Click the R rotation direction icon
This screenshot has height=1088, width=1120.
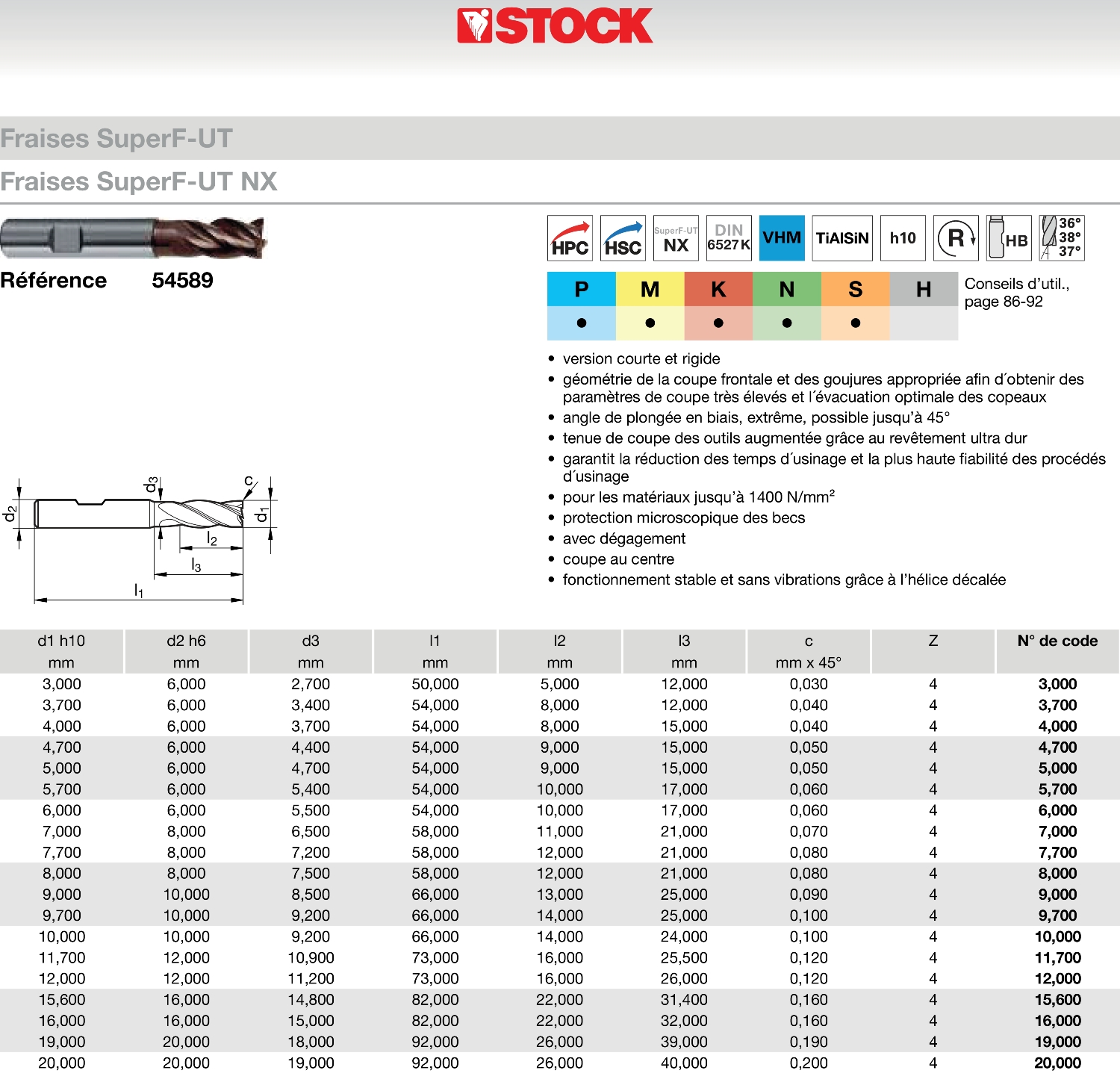click(x=956, y=238)
